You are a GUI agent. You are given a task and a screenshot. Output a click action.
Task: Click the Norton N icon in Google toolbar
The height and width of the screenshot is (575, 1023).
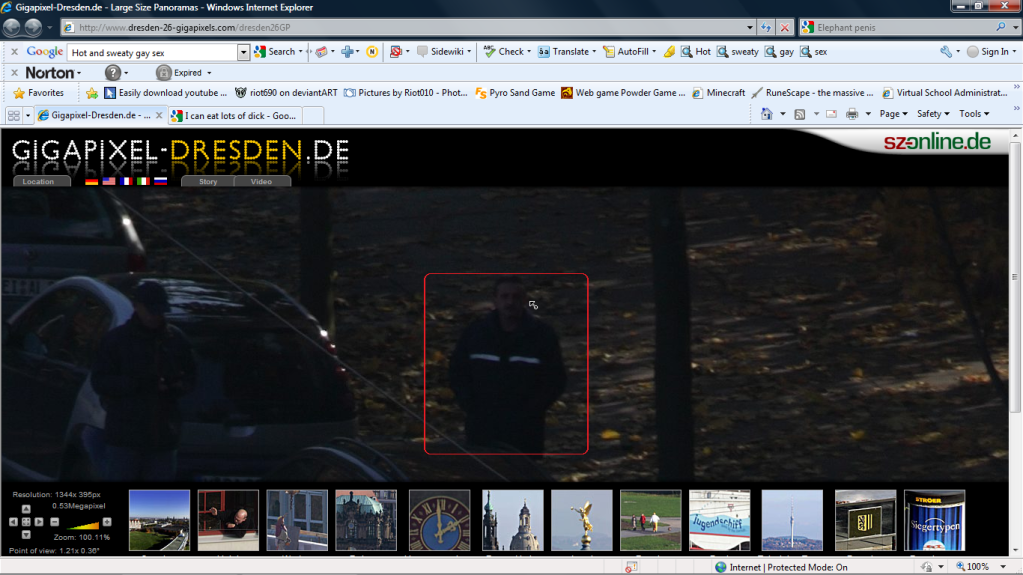372,52
